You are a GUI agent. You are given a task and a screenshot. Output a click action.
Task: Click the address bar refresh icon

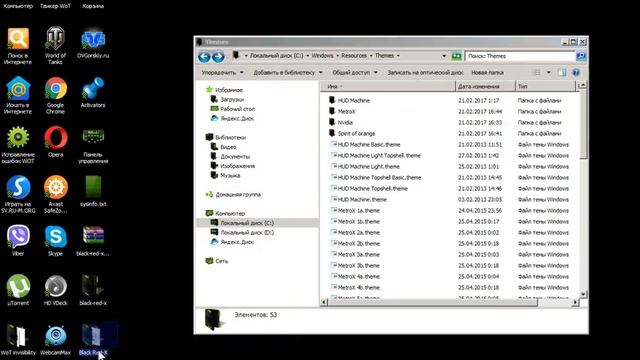456,56
